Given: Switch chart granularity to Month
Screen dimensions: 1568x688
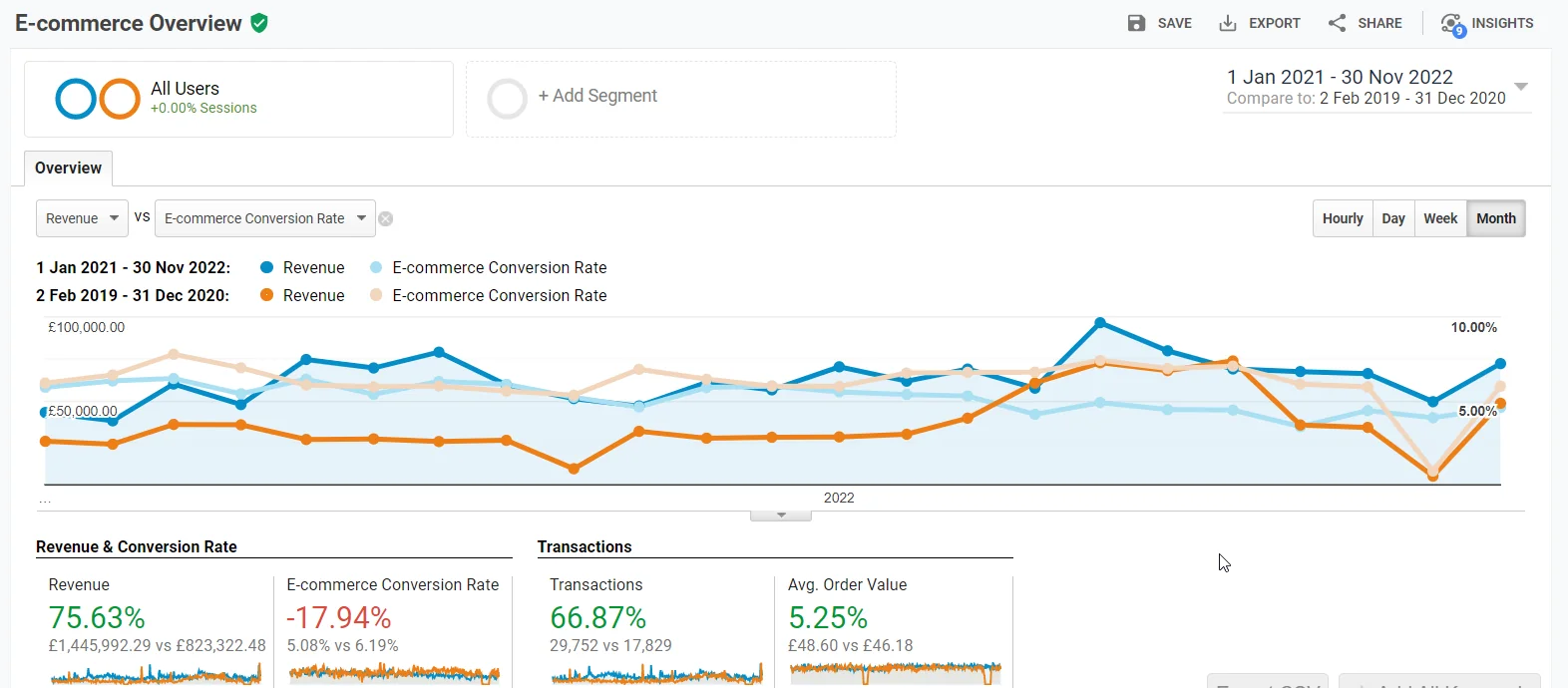Looking at the screenshot, I should click(1496, 218).
